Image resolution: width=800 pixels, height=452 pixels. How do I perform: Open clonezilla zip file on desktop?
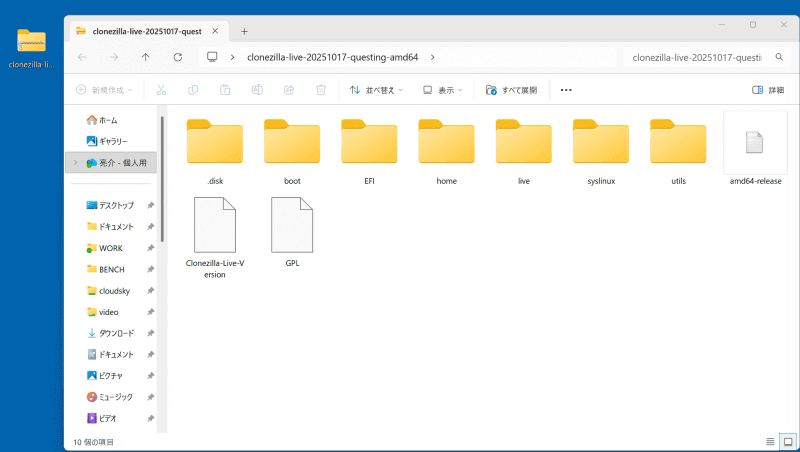(x=31, y=48)
